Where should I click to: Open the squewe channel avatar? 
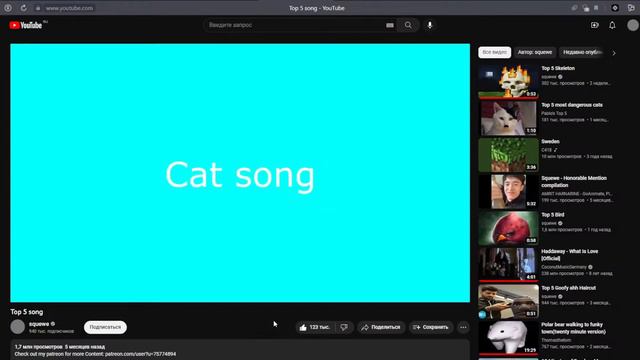(18, 327)
